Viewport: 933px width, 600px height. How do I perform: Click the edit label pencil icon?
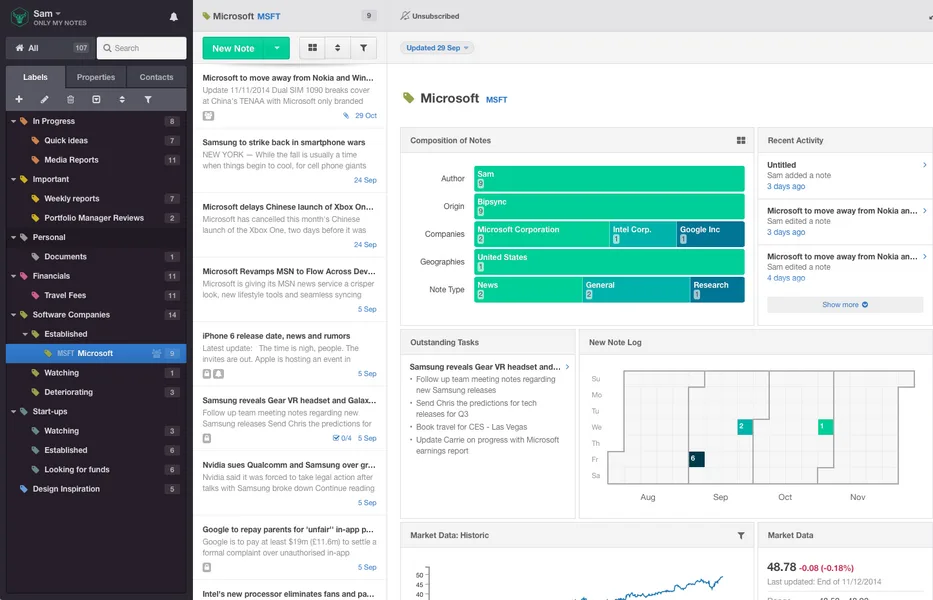tap(45, 99)
